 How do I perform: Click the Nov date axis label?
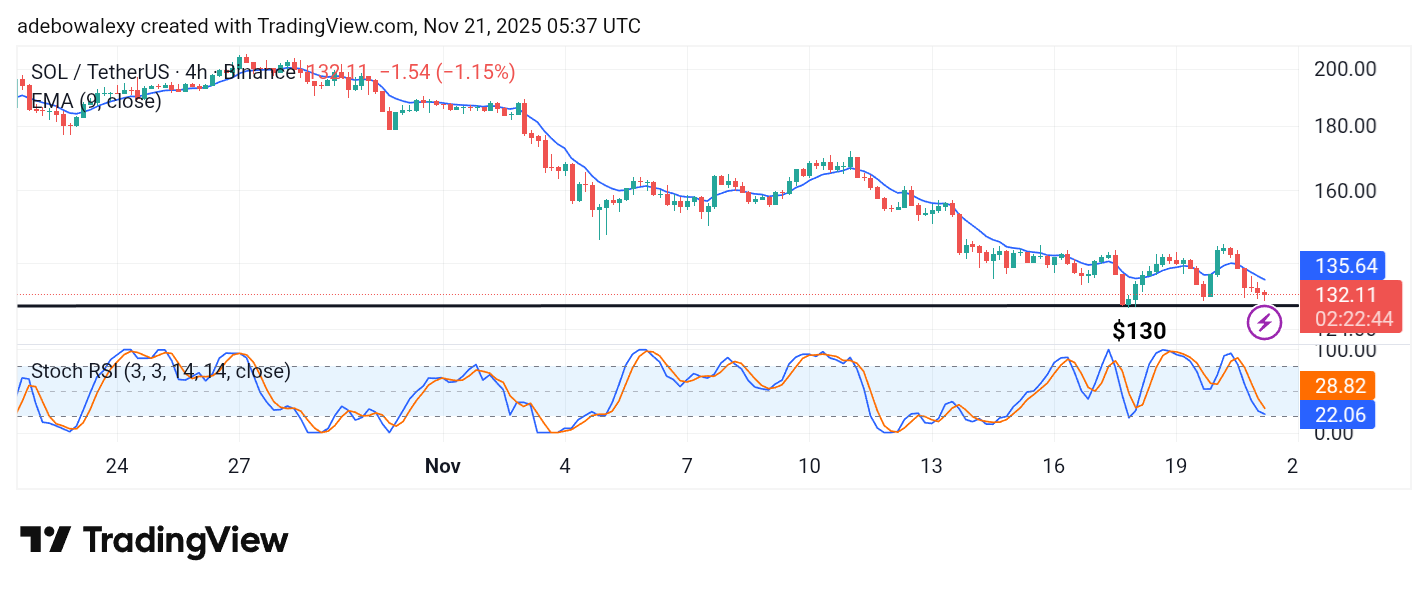(x=442, y=466)
